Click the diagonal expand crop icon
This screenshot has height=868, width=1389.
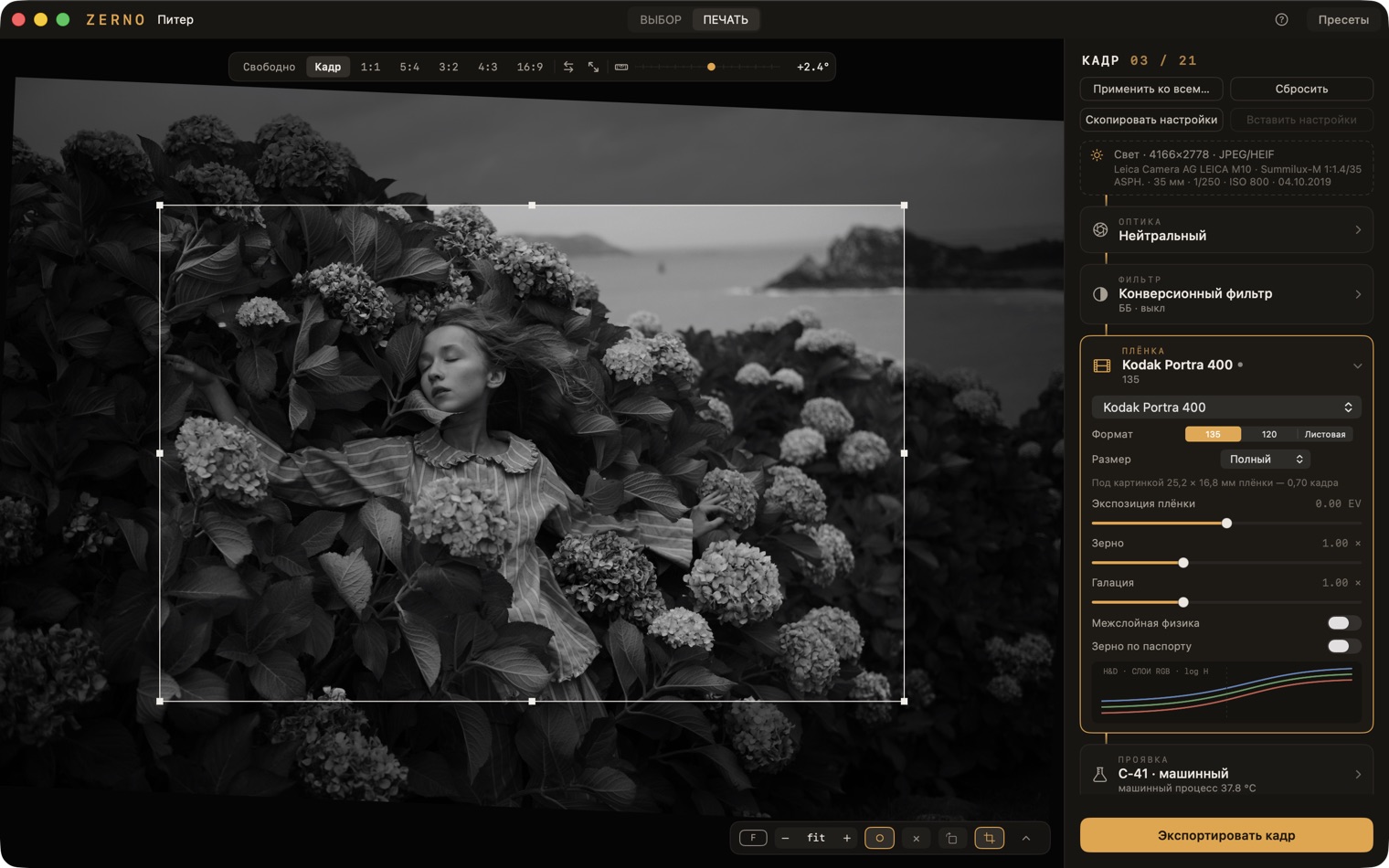pyautogui.click(x=594, y=67)
